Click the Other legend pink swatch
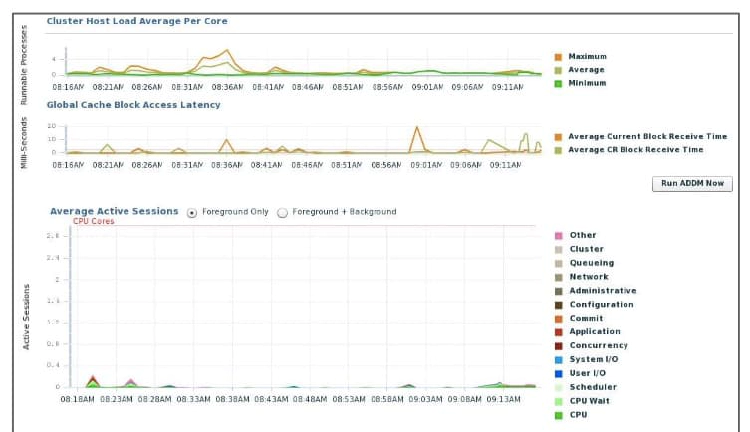The image size is (750, 432). [558, 236]
